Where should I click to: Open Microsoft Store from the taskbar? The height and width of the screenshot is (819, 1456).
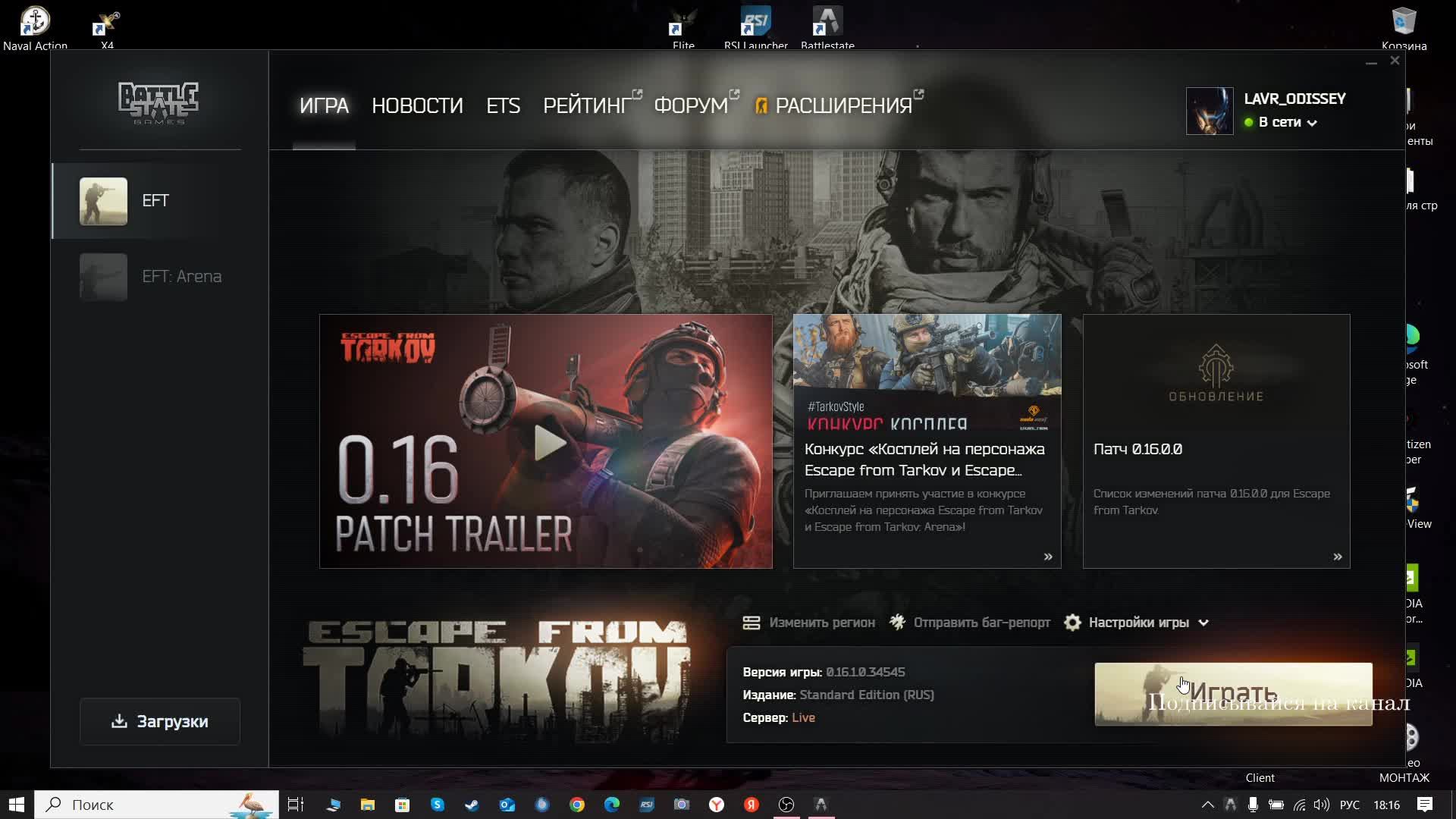pos(403,805)
